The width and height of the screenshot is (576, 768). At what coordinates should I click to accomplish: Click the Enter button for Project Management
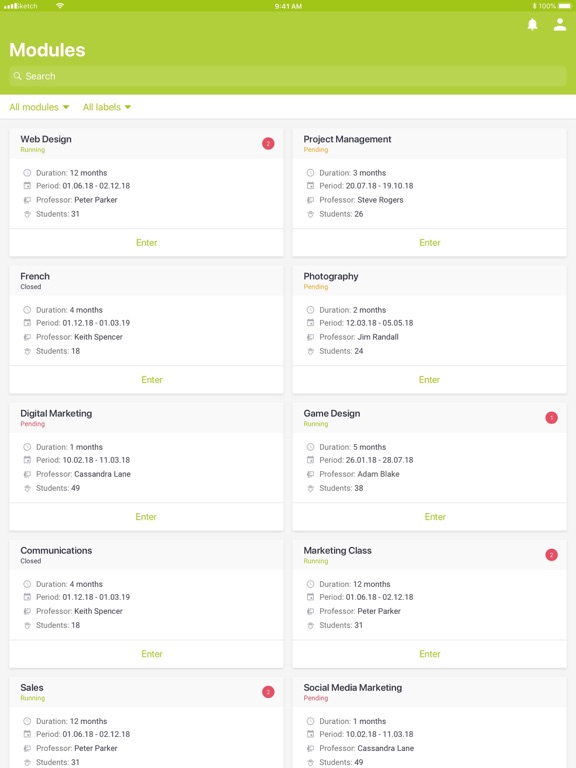[x=430, y=242]
